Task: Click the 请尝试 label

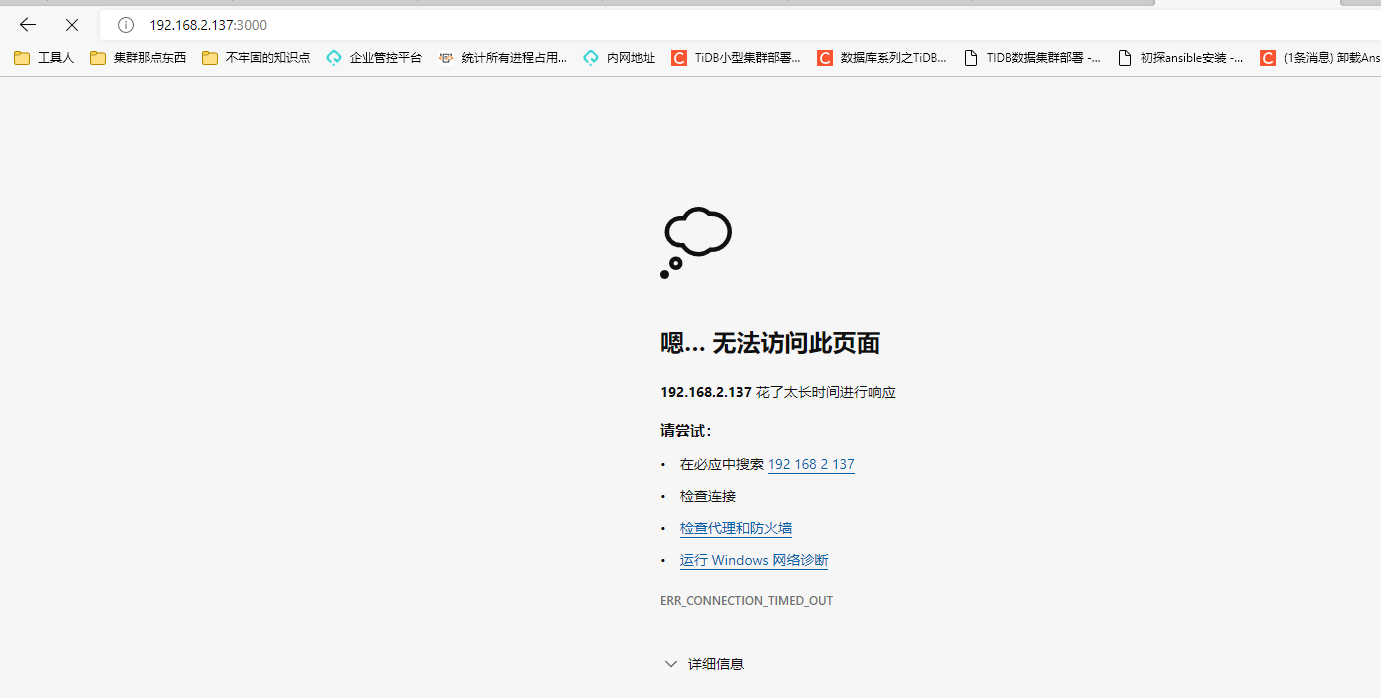Action: (686, 431)
